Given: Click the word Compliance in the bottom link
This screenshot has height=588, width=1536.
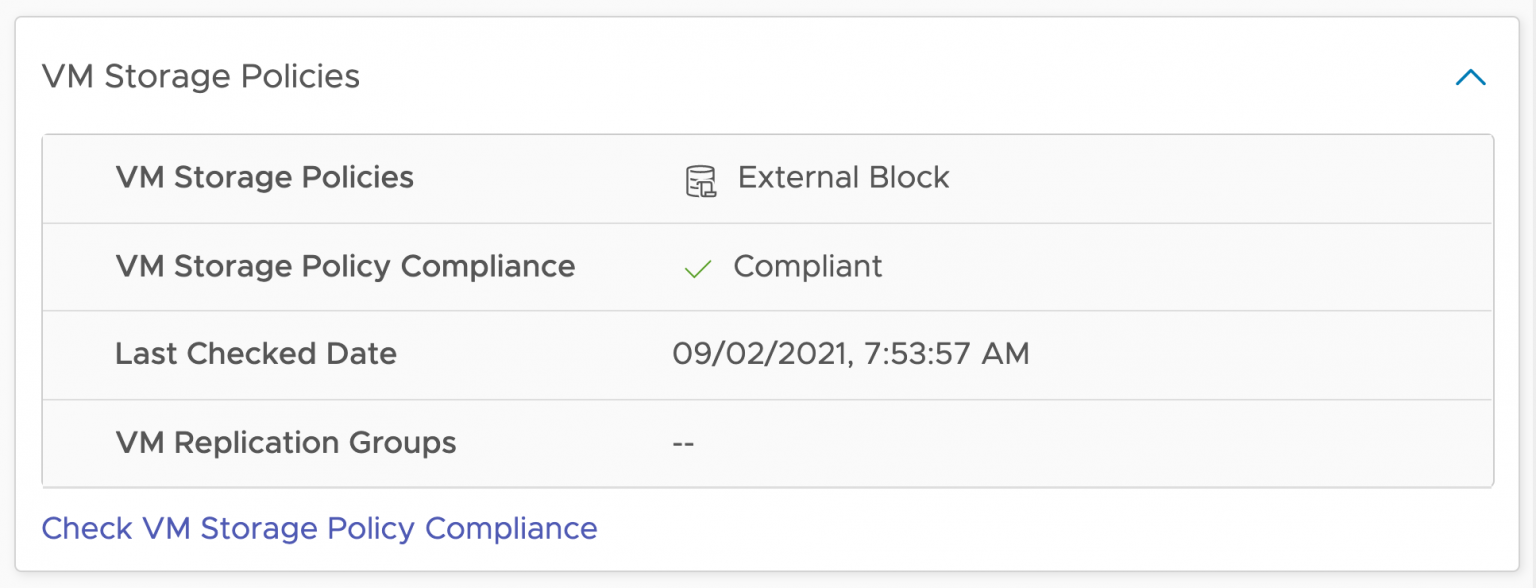Looking at the screenshot, I should [511, 528].
